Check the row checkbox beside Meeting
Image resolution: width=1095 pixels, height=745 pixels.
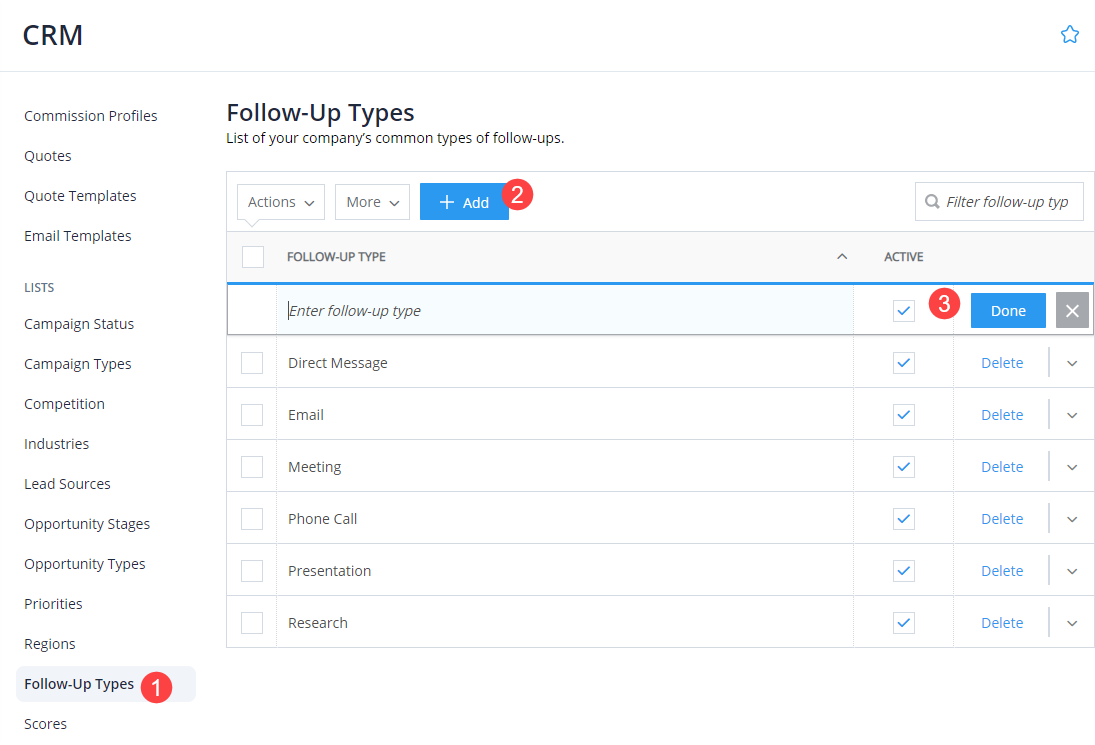[x=253, y=466]
